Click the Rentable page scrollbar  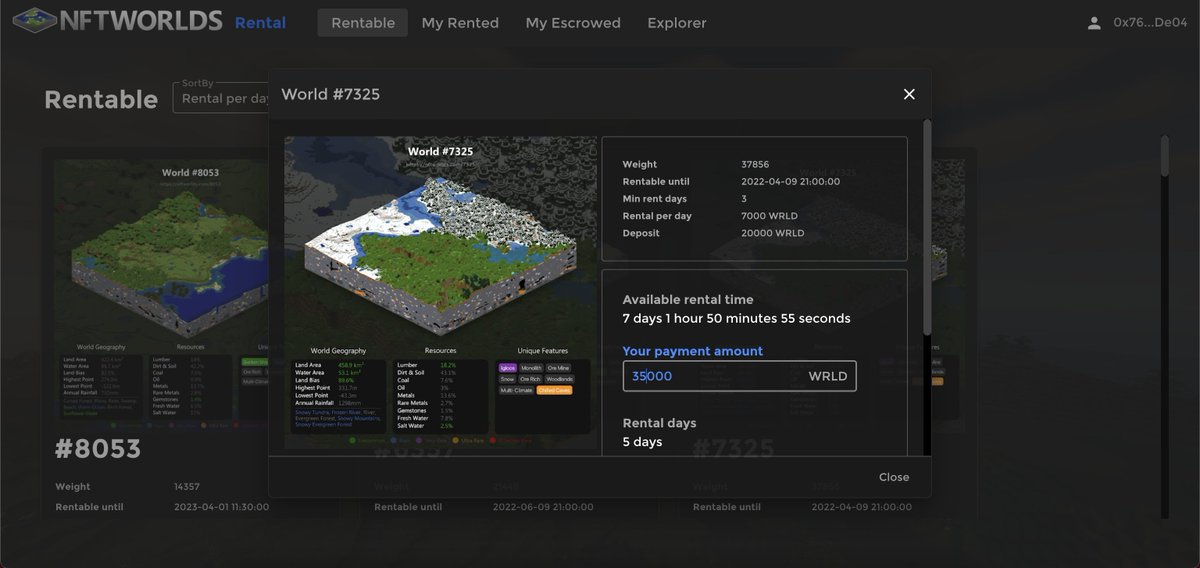pyautogui.click(x=1164, y=155)
